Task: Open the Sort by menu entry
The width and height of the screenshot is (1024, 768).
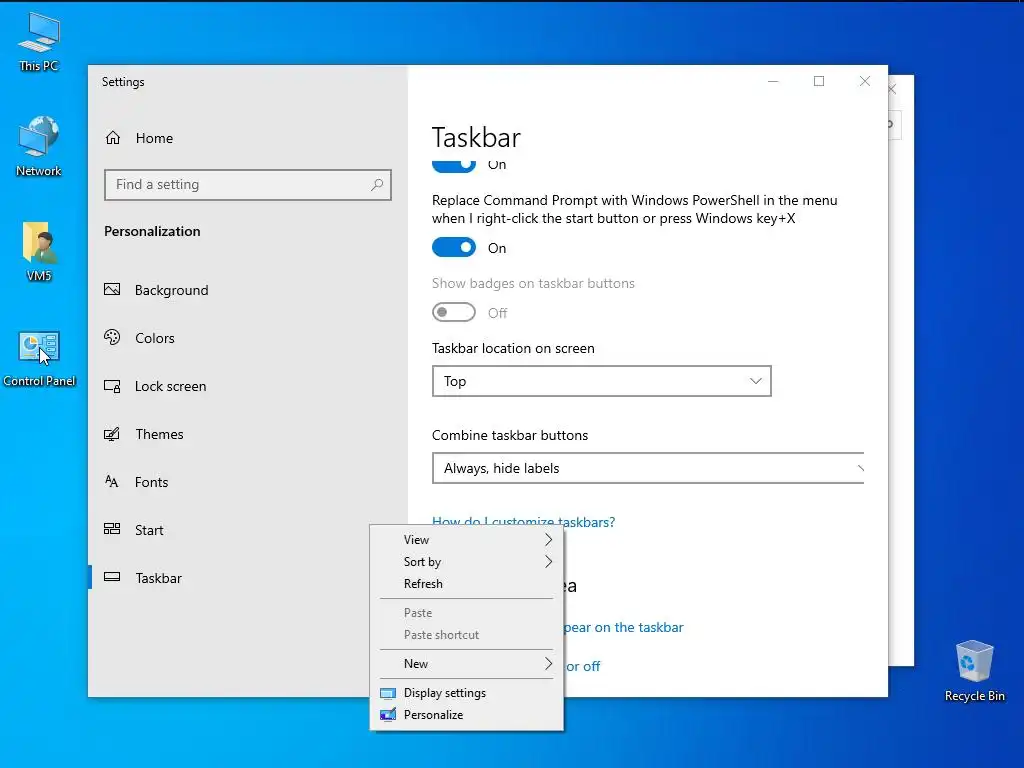Action: (466, 562)
